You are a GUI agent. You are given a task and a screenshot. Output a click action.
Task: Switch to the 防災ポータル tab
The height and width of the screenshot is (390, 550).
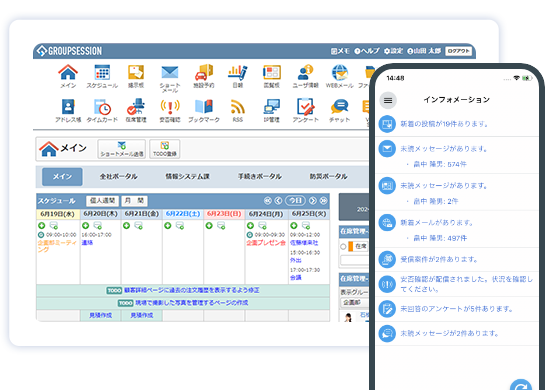tap(328, 176)
